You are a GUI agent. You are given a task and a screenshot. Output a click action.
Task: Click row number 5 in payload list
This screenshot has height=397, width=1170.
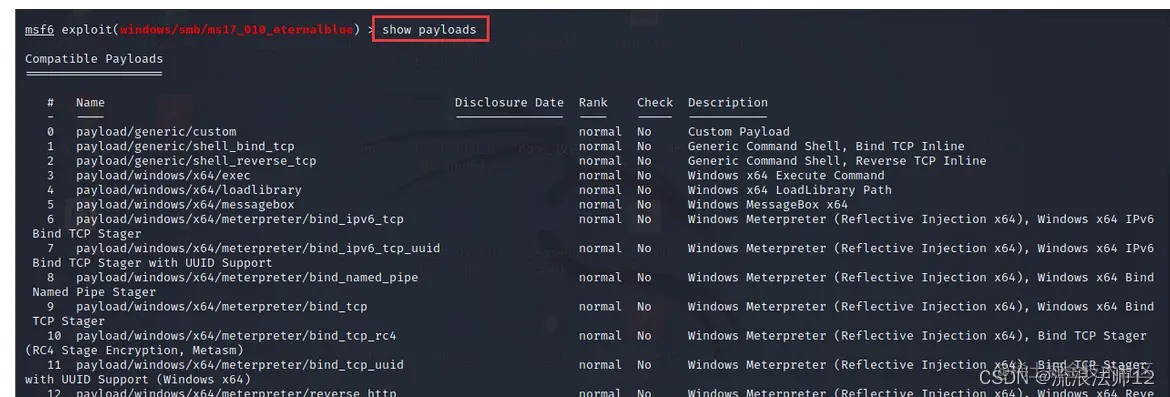click(x=51, y=204)
